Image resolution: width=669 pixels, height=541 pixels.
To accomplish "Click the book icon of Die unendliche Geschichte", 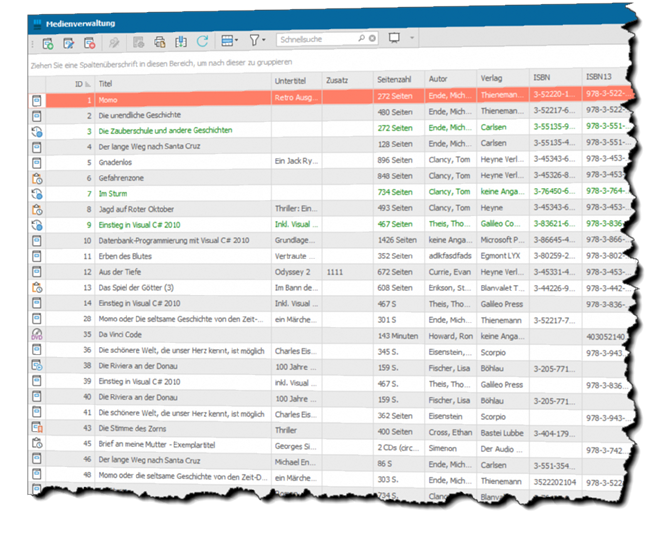I will coord(37,116).
